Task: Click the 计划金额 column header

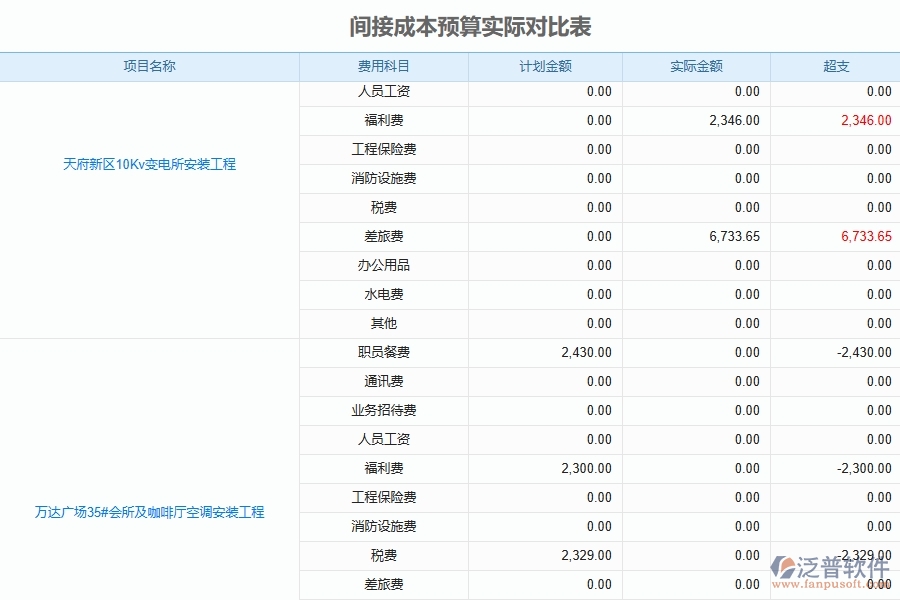Action: tap(545, 66)
